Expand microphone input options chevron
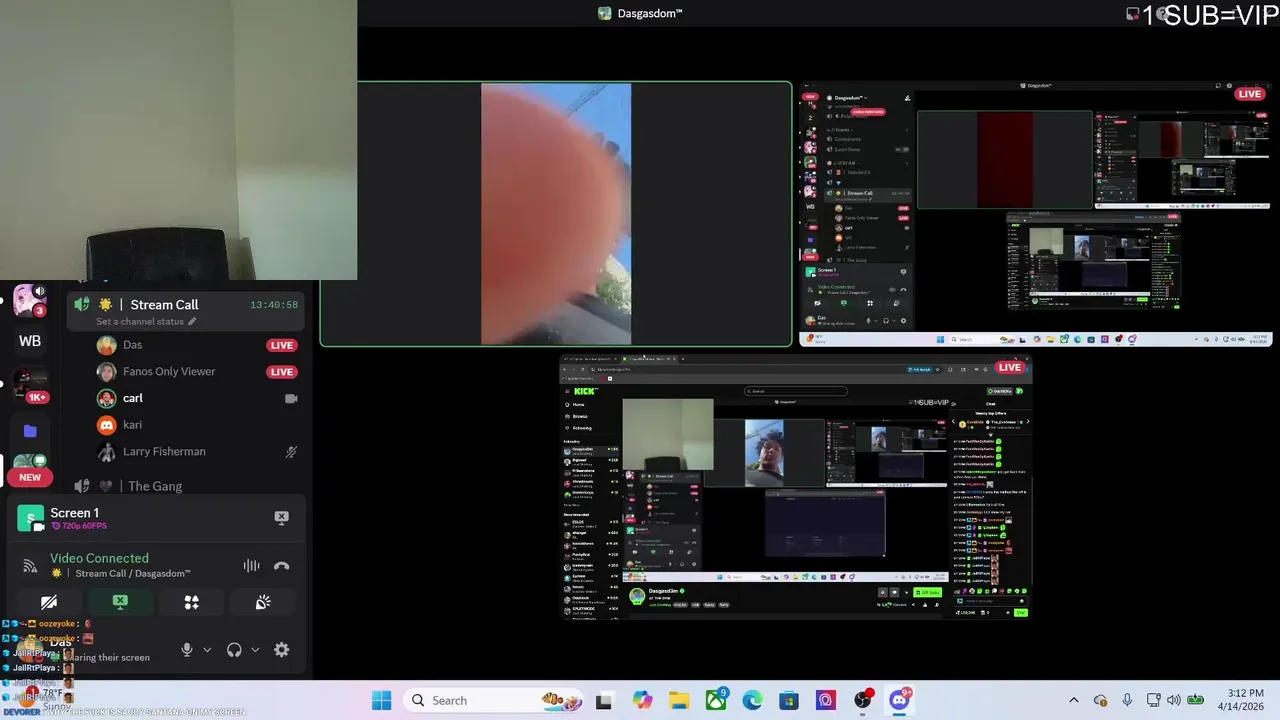This screenshot has width=1280, height=720. (x=207, y=650)
